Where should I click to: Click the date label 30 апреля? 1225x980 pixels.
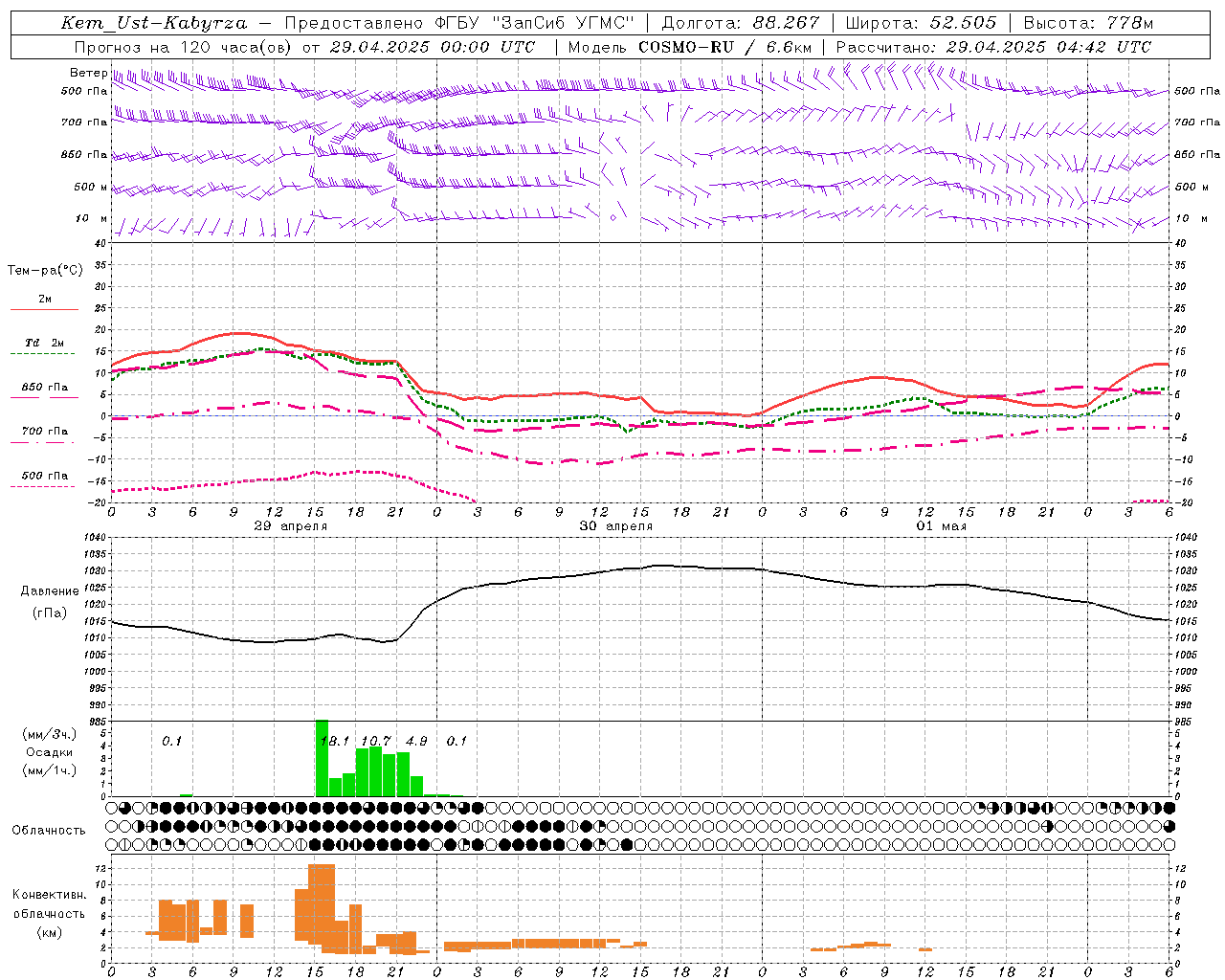pos(616,526)
